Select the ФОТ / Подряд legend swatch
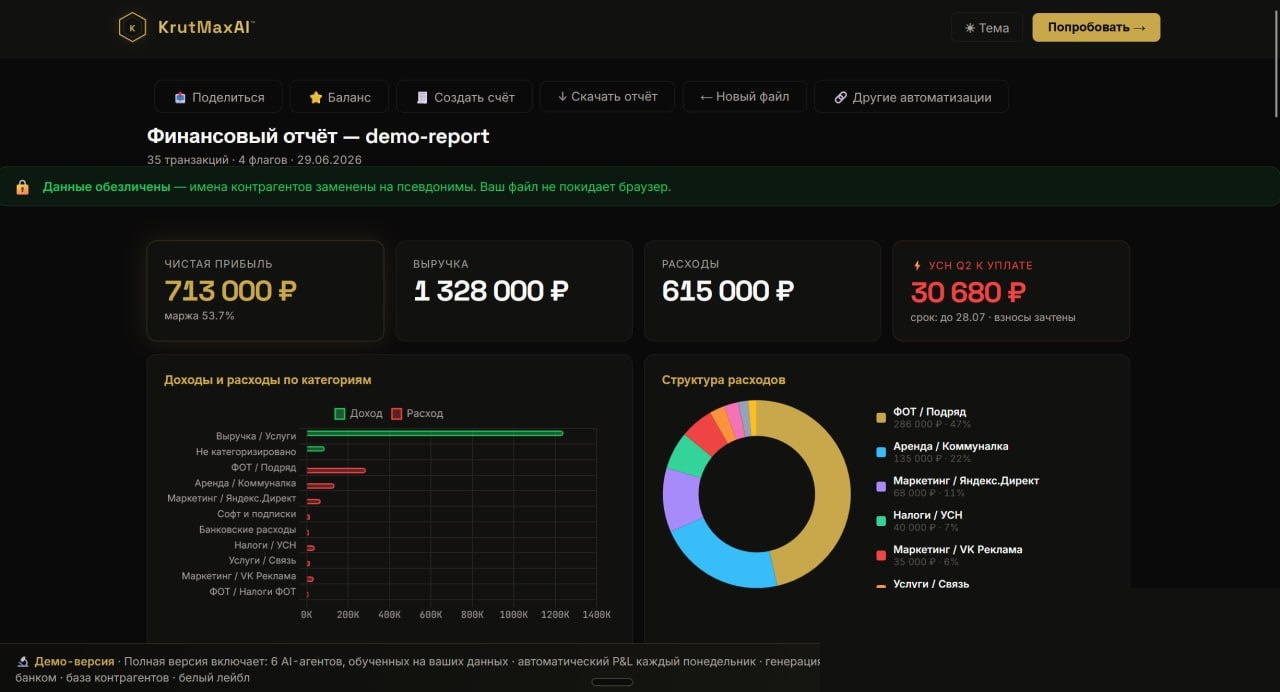The image size is (1280, 692). [x=881, y=417]
